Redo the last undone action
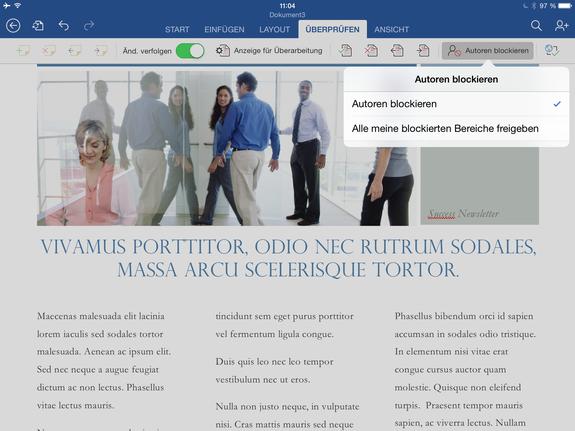The width and height of the screenshot is (575, 431). click(89, 26)
